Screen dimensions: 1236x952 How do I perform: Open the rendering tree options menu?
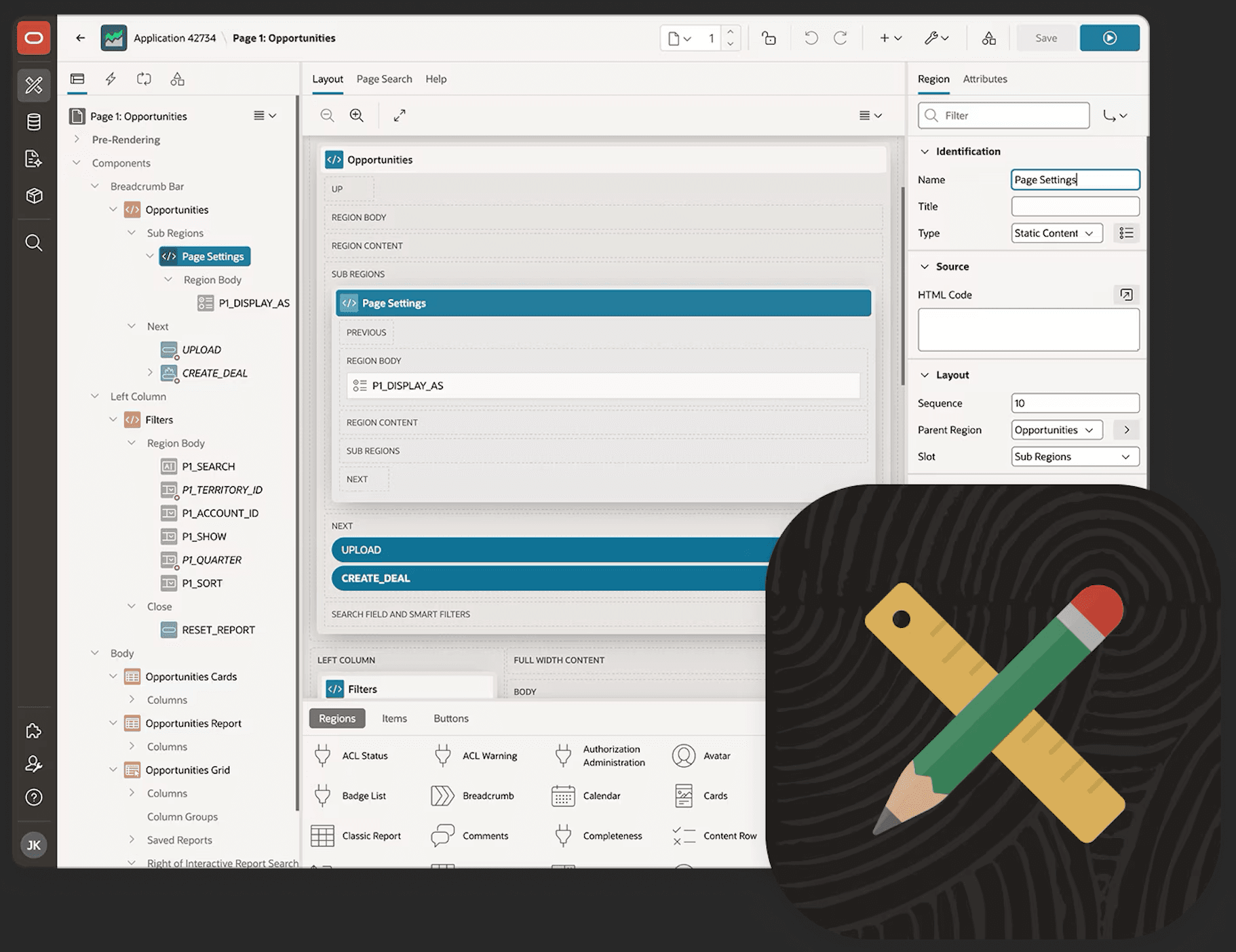point(265,116)
